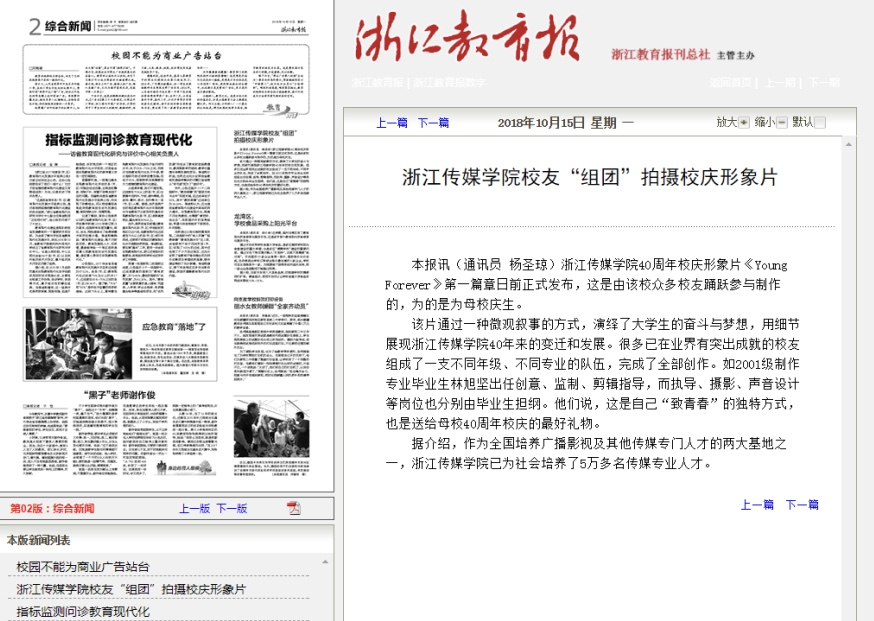The image size is (874, 621).
Task: Go to next article via top 下一篇 link
Action: pyautogui.click(x=433, y=123)
